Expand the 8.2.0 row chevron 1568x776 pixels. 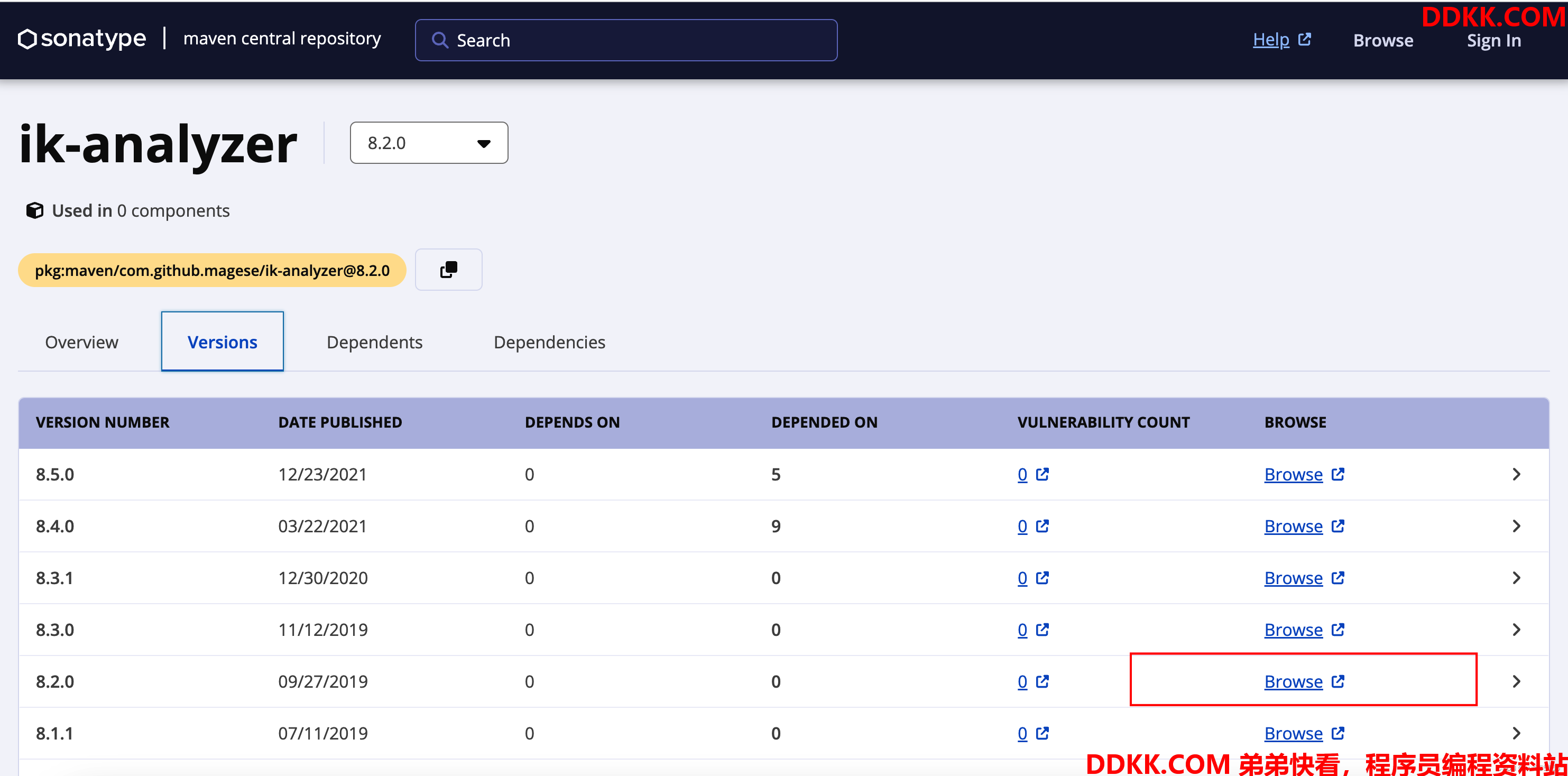(1516, 681)
